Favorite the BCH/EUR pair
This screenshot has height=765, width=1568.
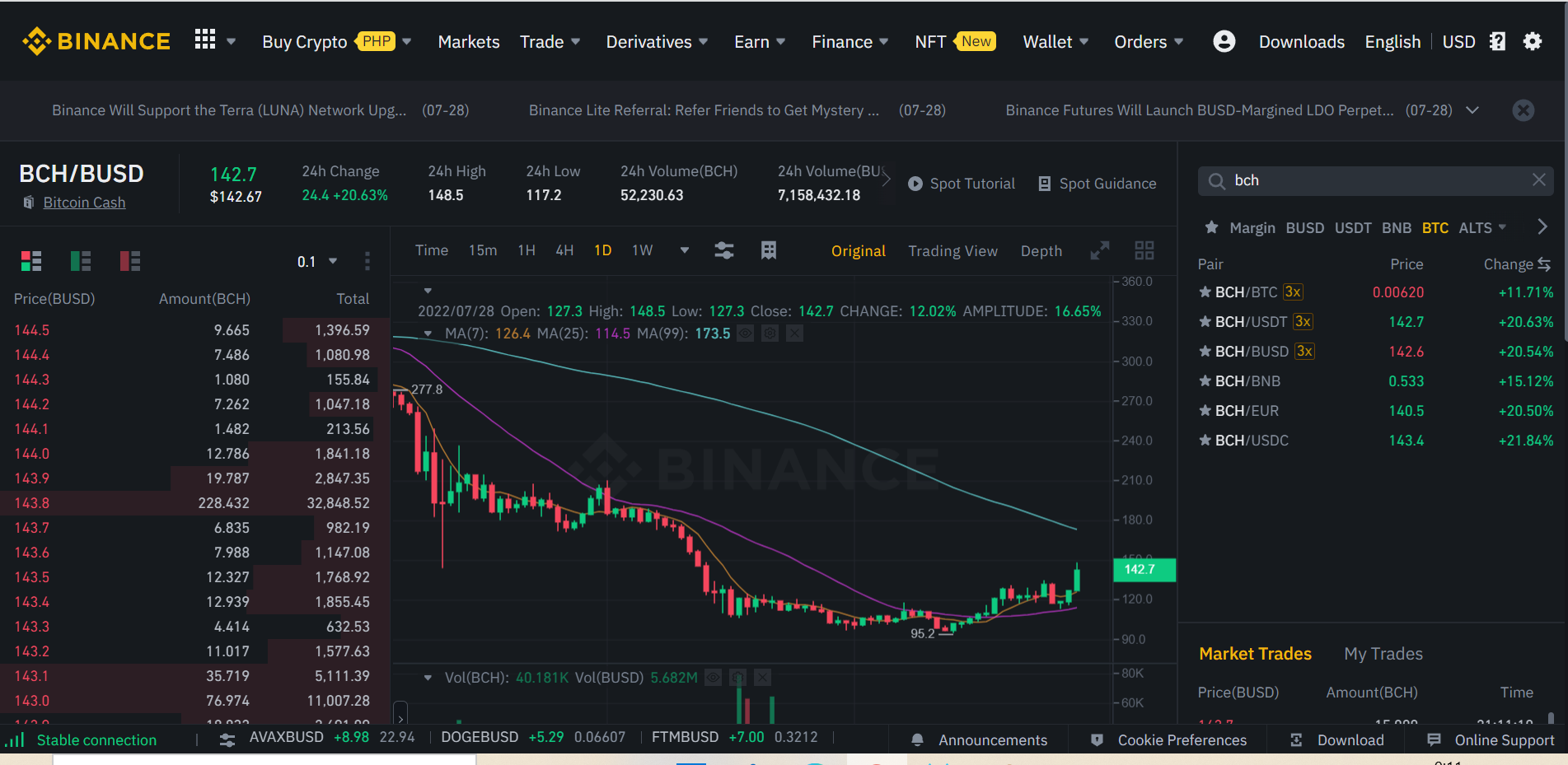[1205, 411]
